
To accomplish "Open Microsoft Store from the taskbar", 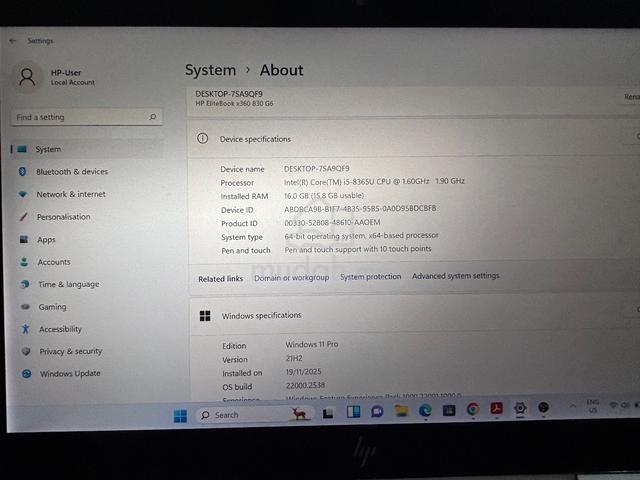I will pyautogui.click(x=449, y=410).
